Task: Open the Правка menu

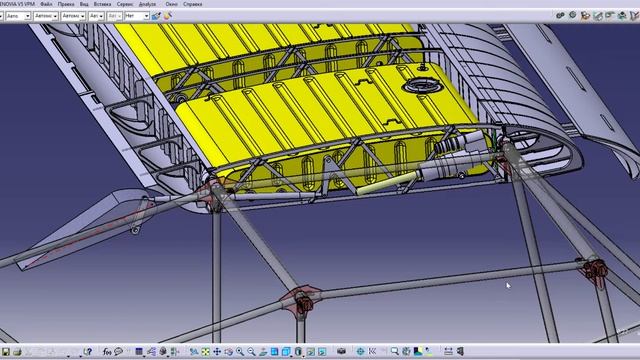Action: point(66,4)
